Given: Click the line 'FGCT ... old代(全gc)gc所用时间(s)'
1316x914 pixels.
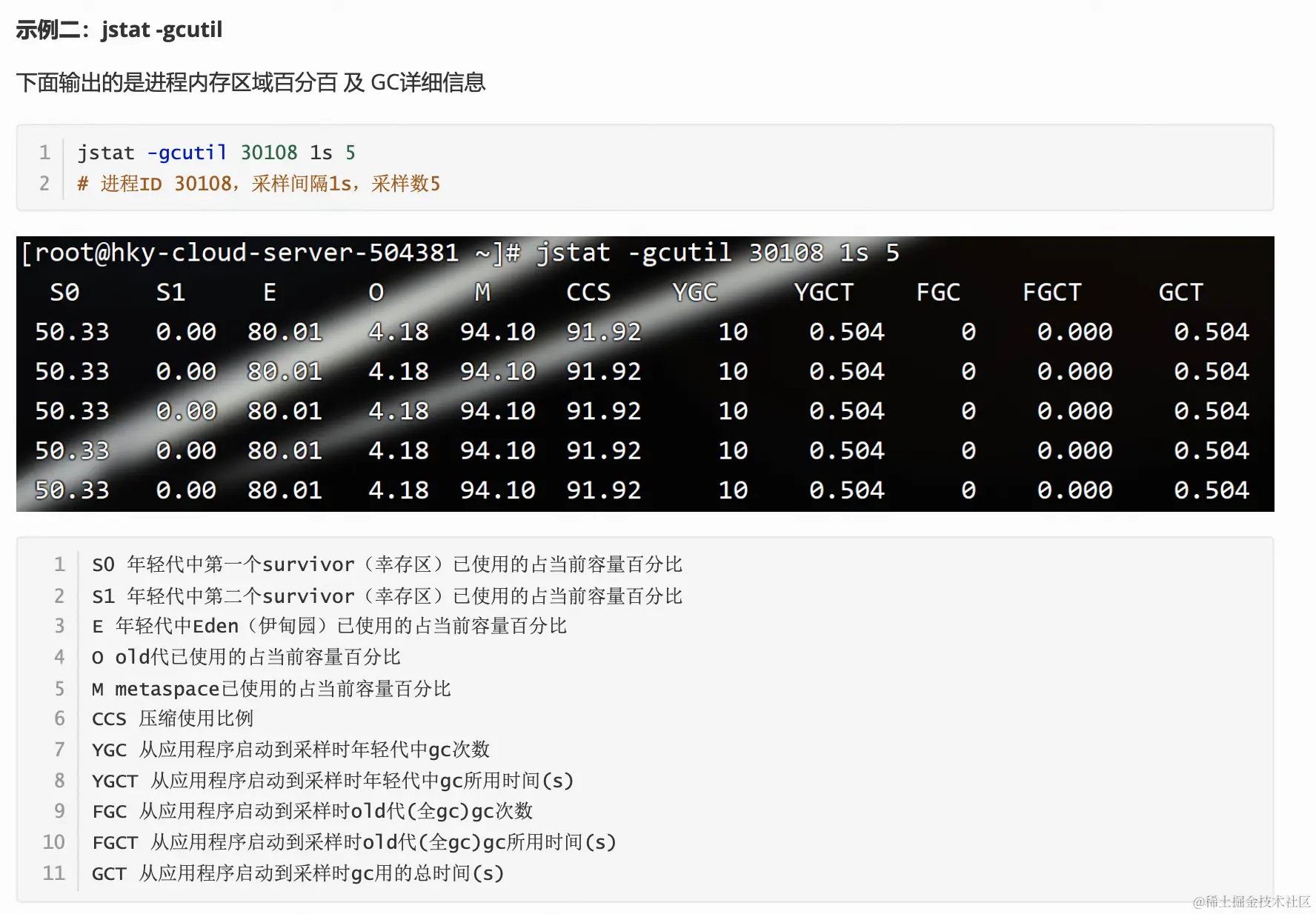Looking at the screenshot, I should coord(354,843).
